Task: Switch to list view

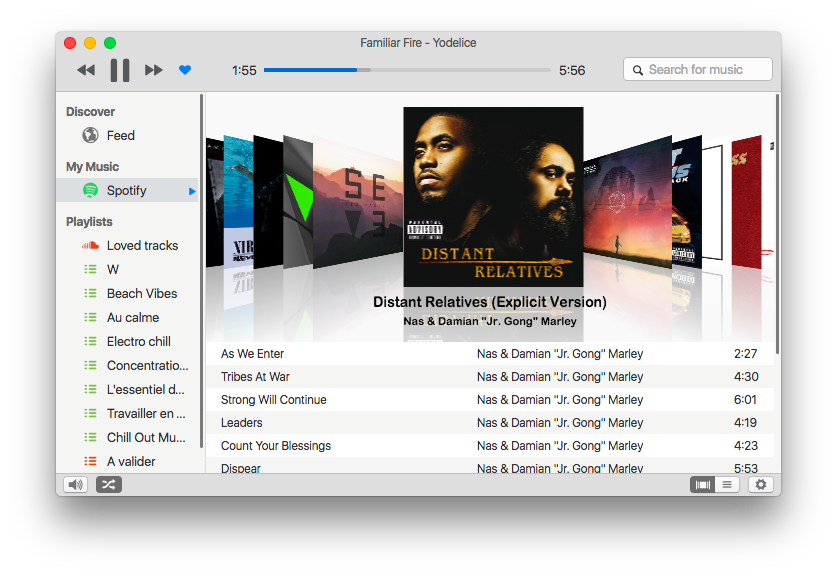Action: coord(727,485)
